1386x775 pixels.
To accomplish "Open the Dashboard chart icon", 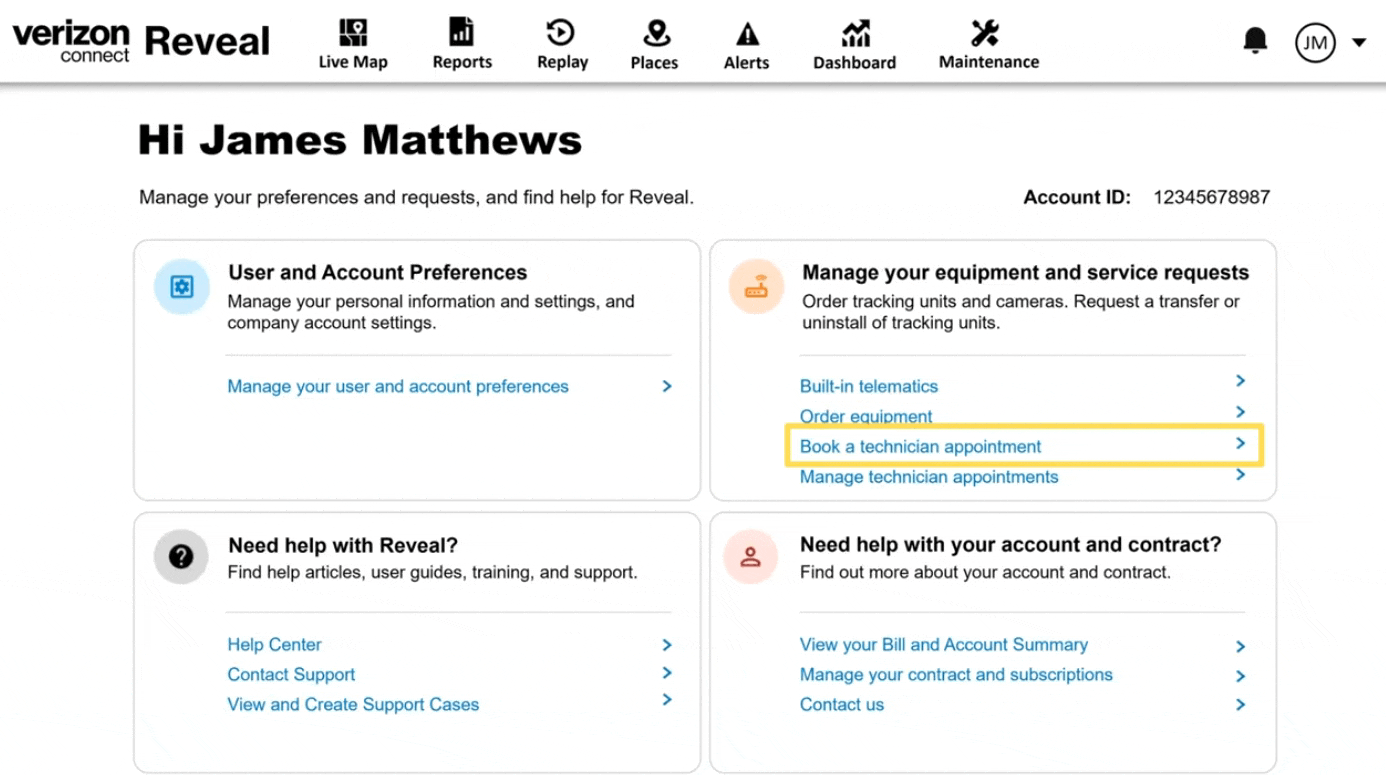I will click(x=855, y=33).
